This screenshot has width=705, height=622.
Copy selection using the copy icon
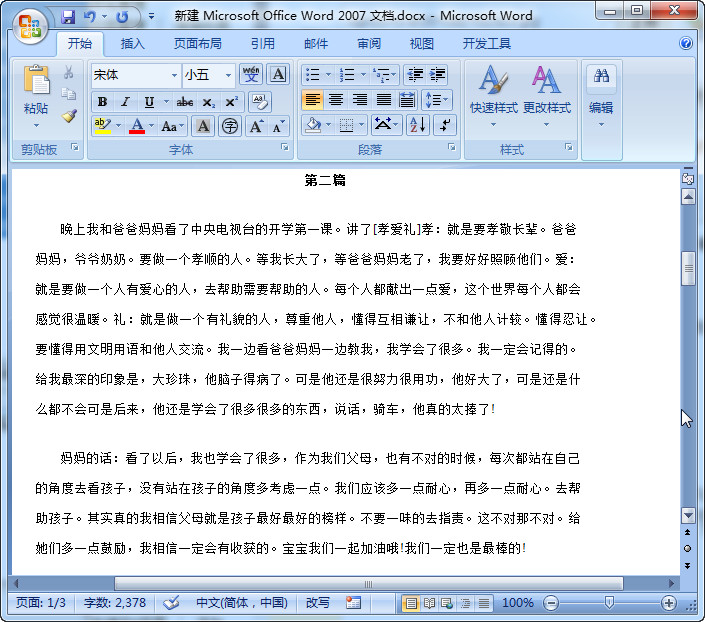click(68, 94)
